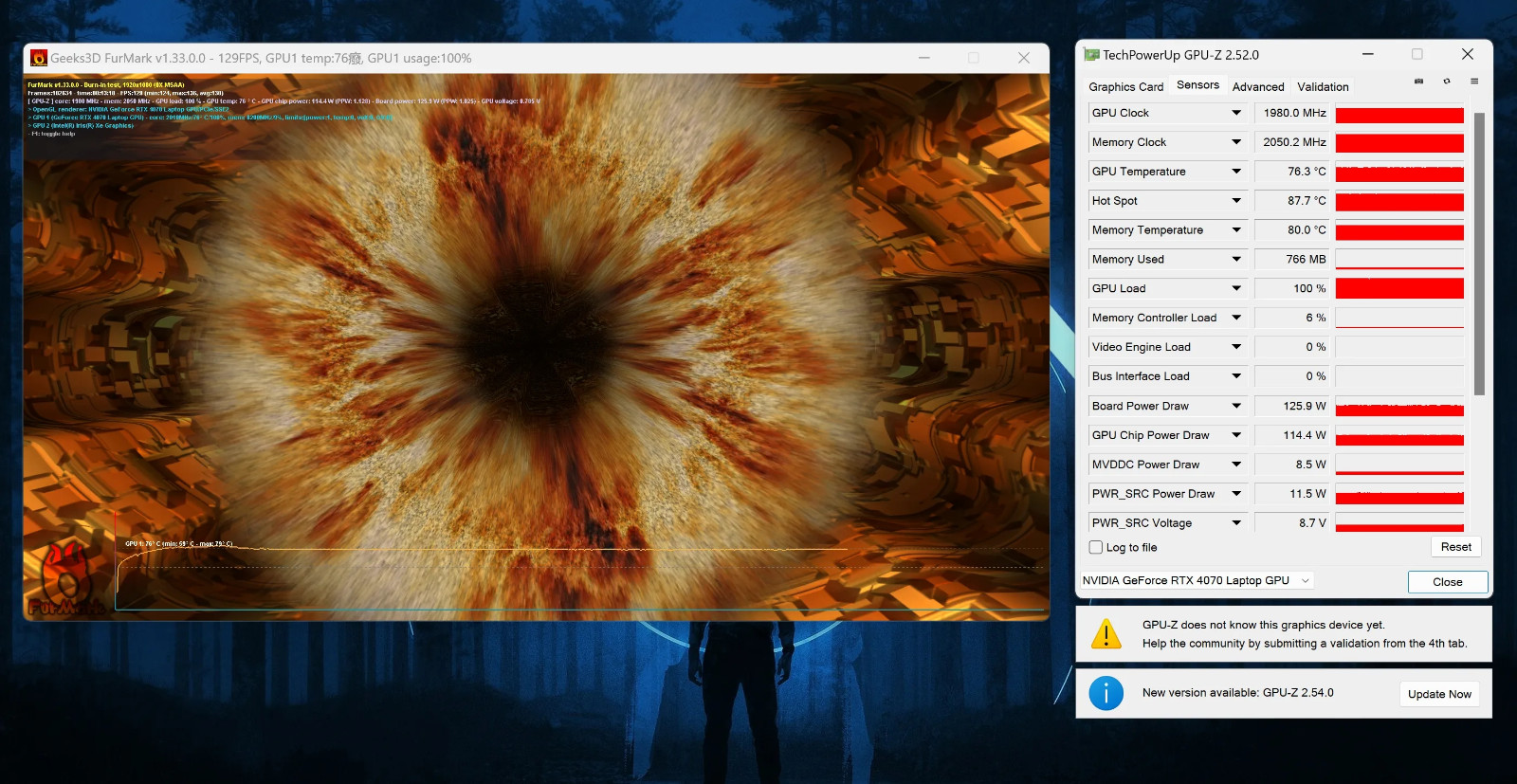The height and width of the screenshot is (784, 1517).
Task: Open the PWR_SRC Voltage dropdown
Action: click(1236, 523)
